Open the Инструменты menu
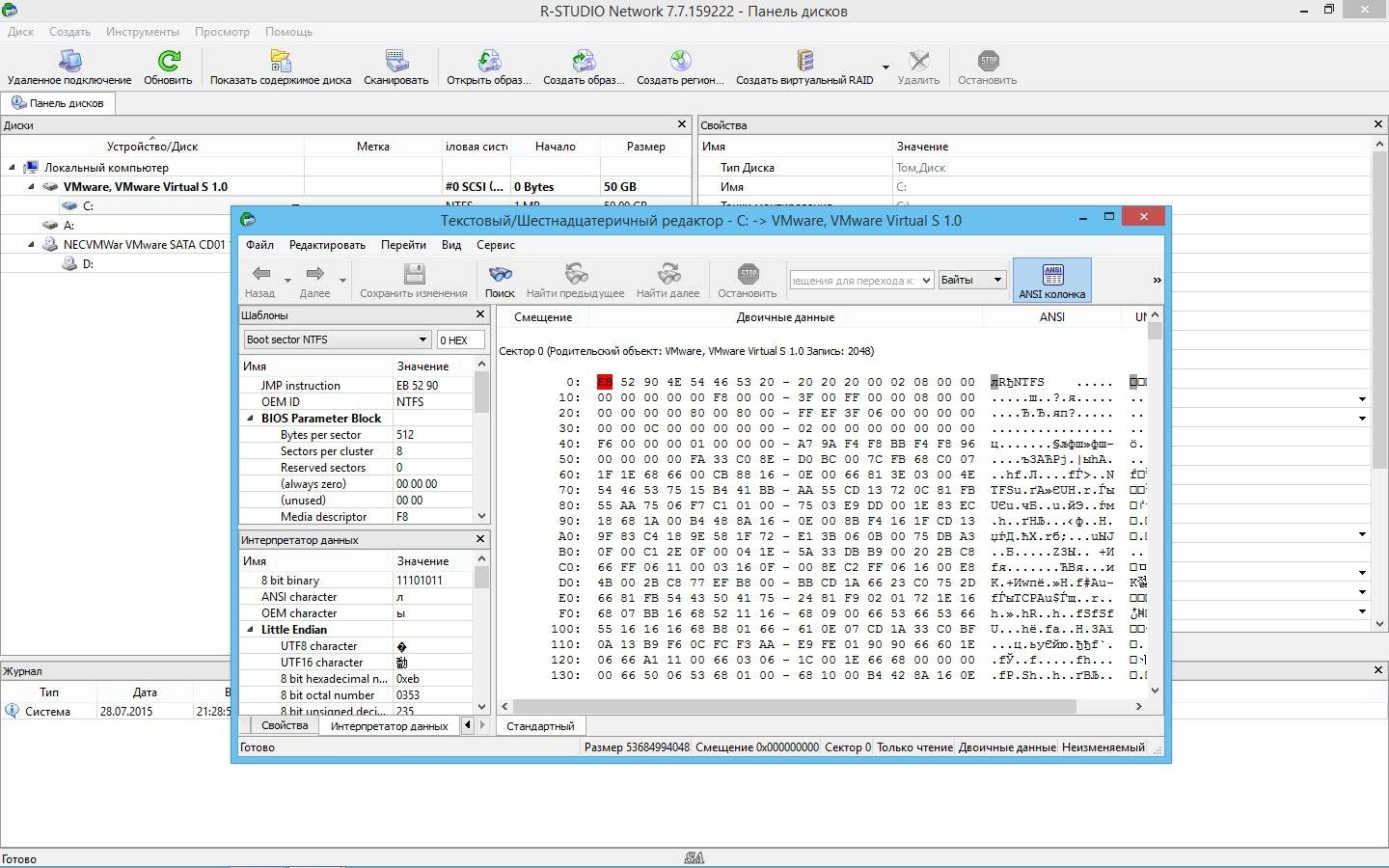1389x868 pixels. [x=143, y=32]
